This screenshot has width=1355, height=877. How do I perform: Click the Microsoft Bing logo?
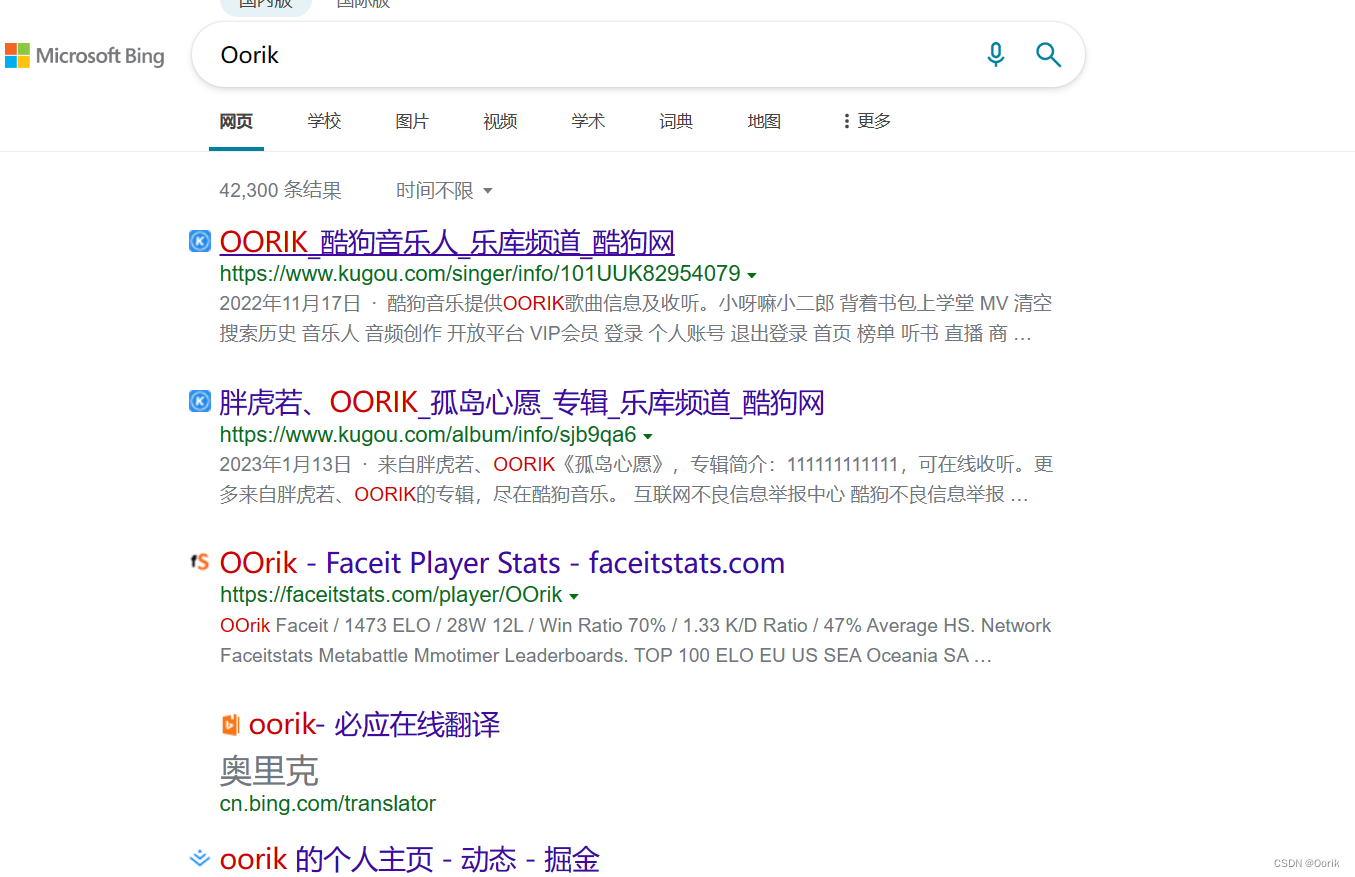click(85, 55)
